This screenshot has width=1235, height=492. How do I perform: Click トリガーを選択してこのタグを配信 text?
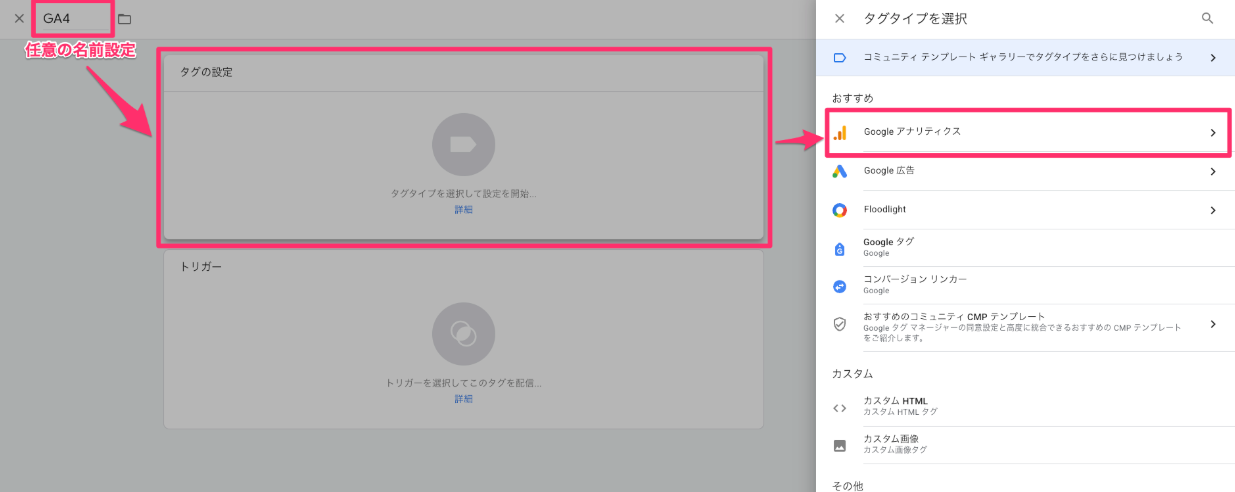click(463, 383)
